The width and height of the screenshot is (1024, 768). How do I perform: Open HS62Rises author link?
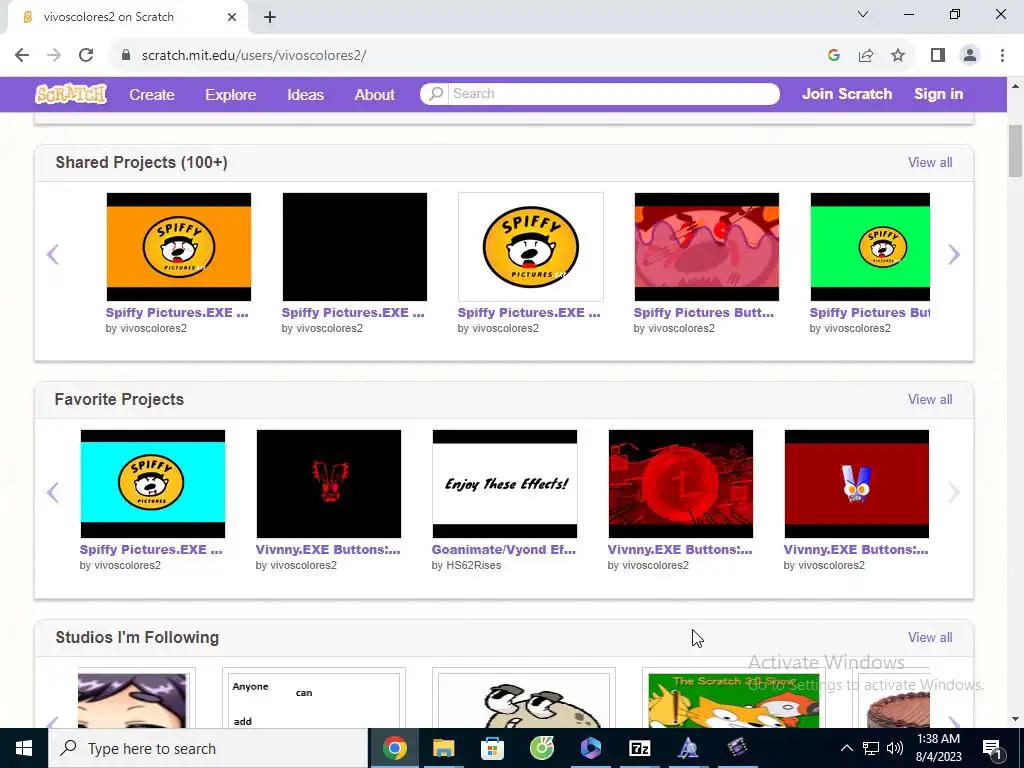(473, 566)
